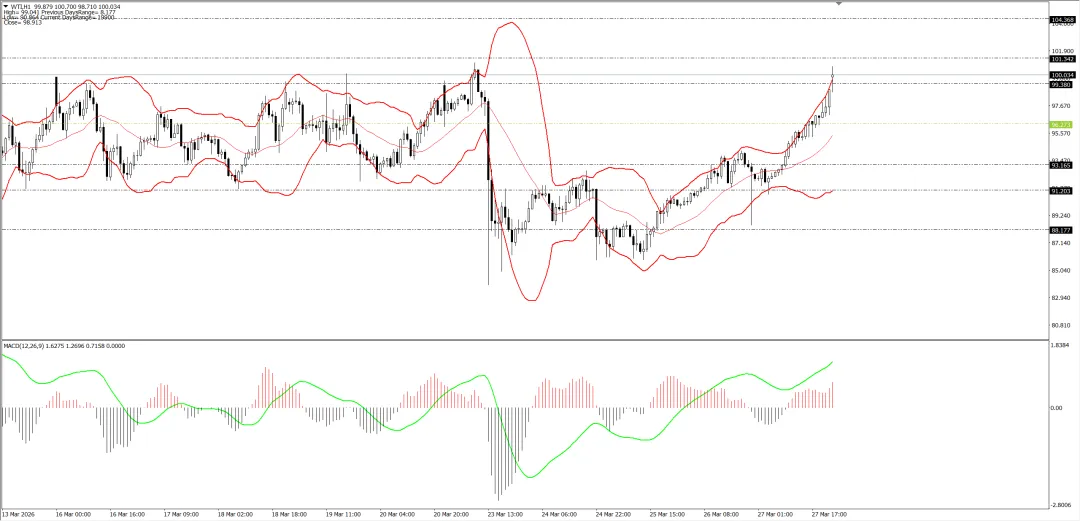Image resolution: width=1080 pixels, height=521 pixels.
Task: Click the 16 Mar 16:00 time label
Action: 126,514
